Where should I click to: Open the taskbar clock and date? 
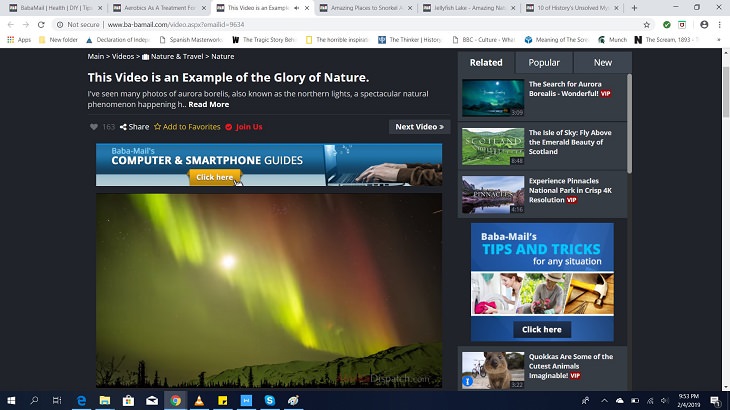[x=688, y=400]
